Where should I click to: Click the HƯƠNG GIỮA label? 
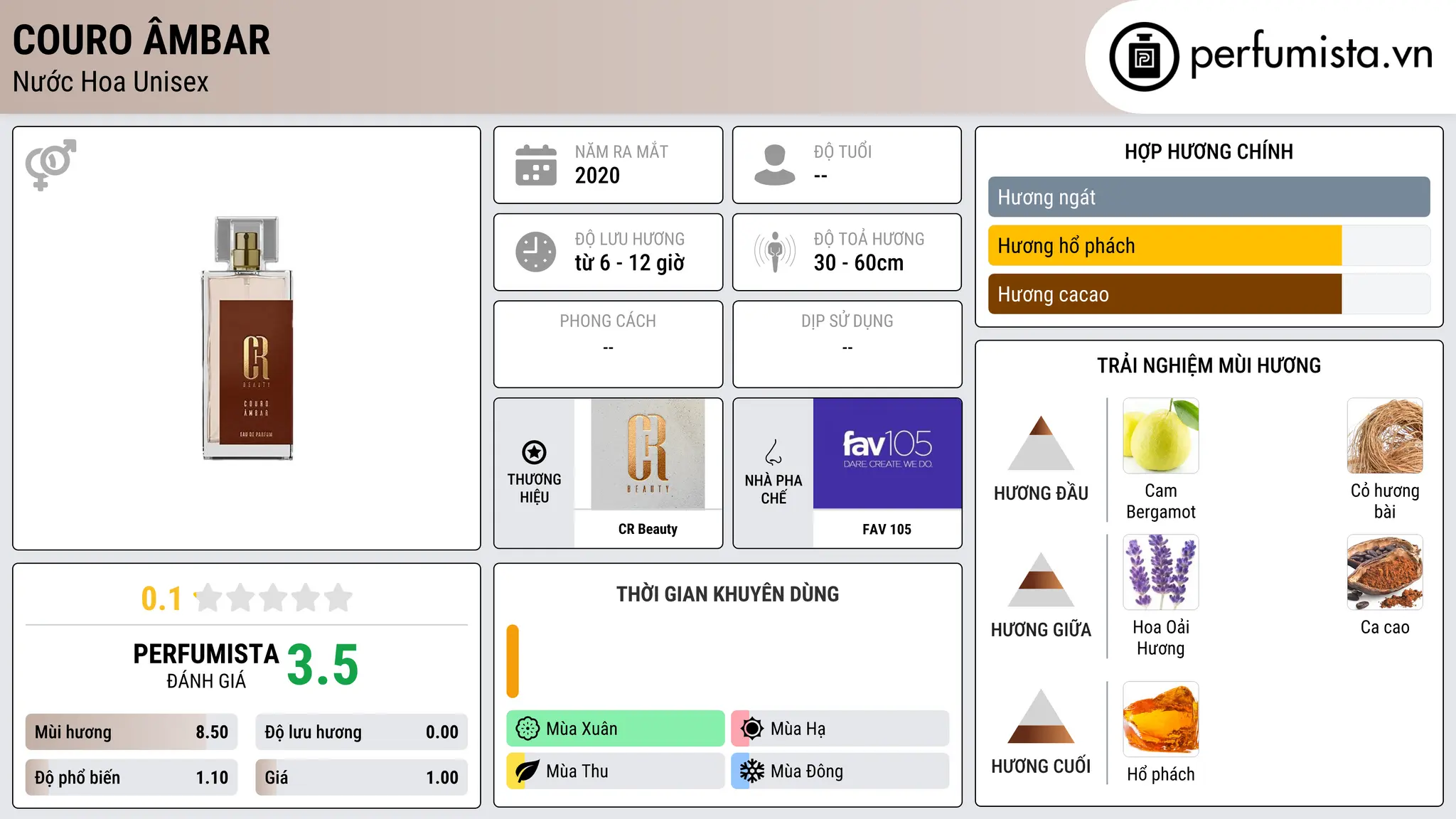pyautogui.click(x=1041, y=630)
